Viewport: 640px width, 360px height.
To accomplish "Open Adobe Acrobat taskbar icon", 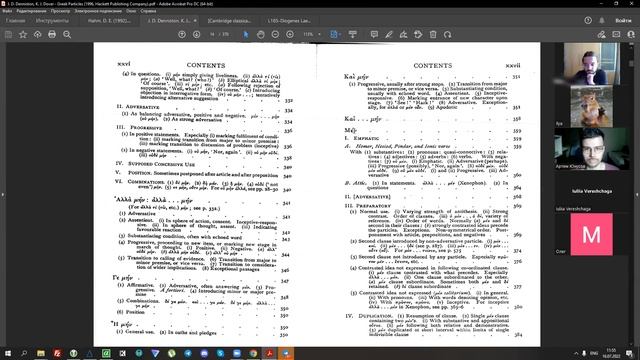I will click(x=269, y=353).
